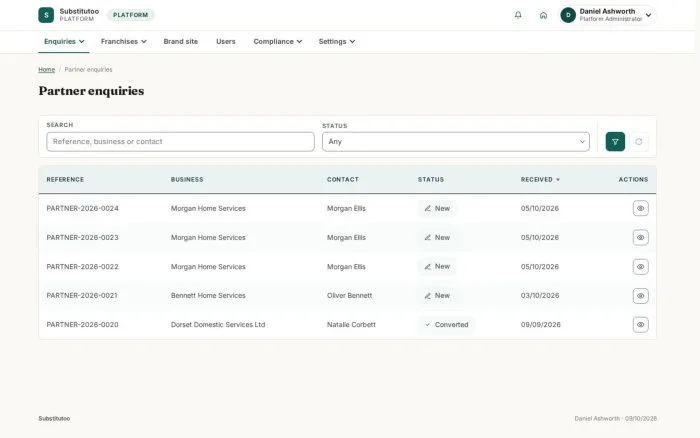Viewport: 700px width, 438px height.
Task: View enquiry PARTNER-2026-0021 via eye icon
Action: click(x=640, y=296)
